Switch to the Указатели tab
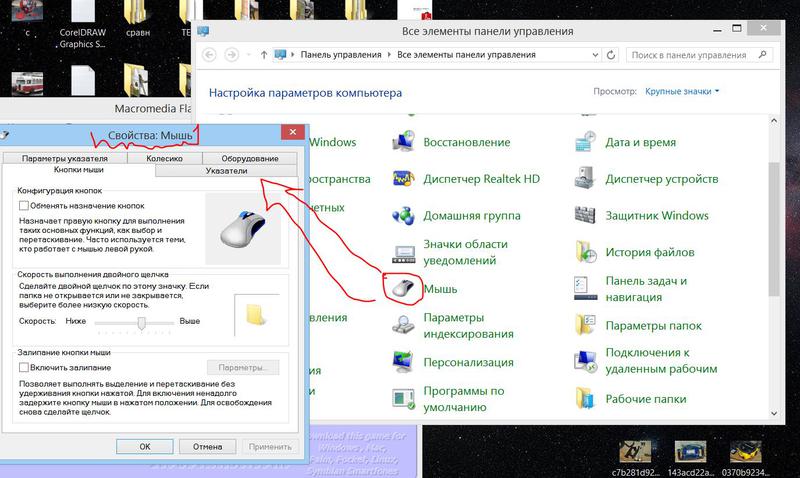The width and height of the screenshot is (800, 478). point(227,170)
